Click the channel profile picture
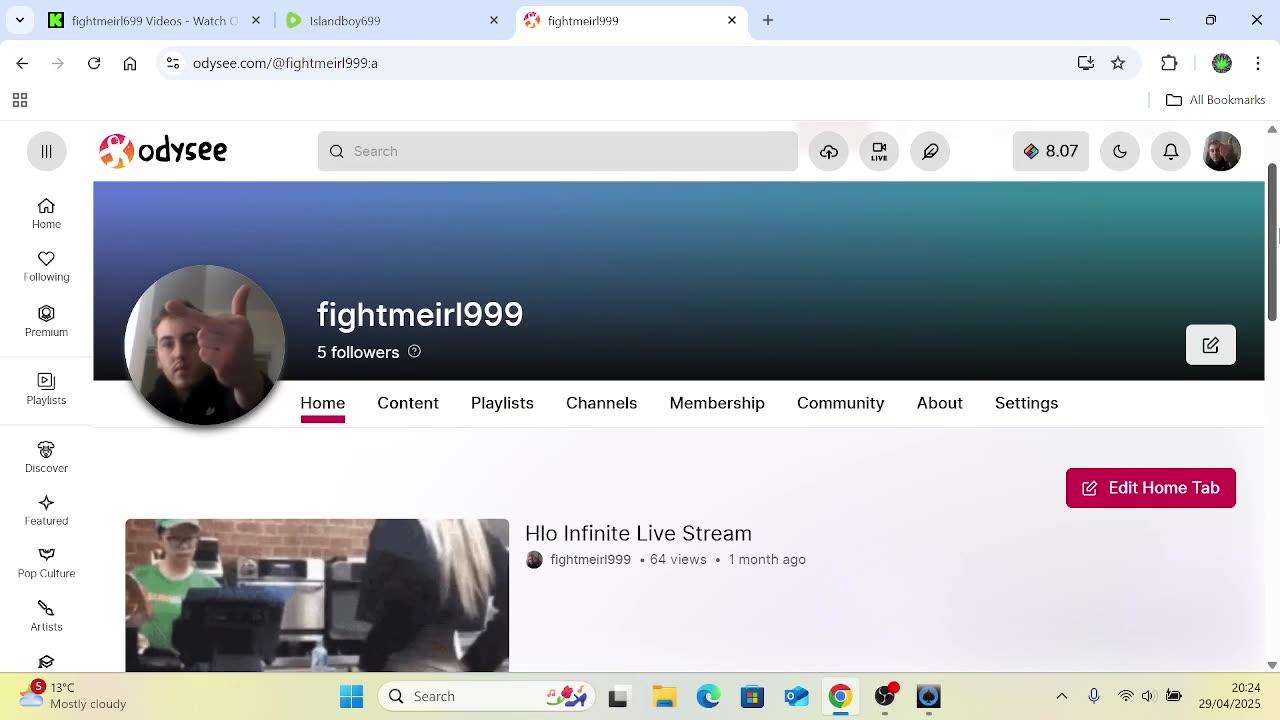This screenshot has width=1280, height=720. [x=205, y=345]
